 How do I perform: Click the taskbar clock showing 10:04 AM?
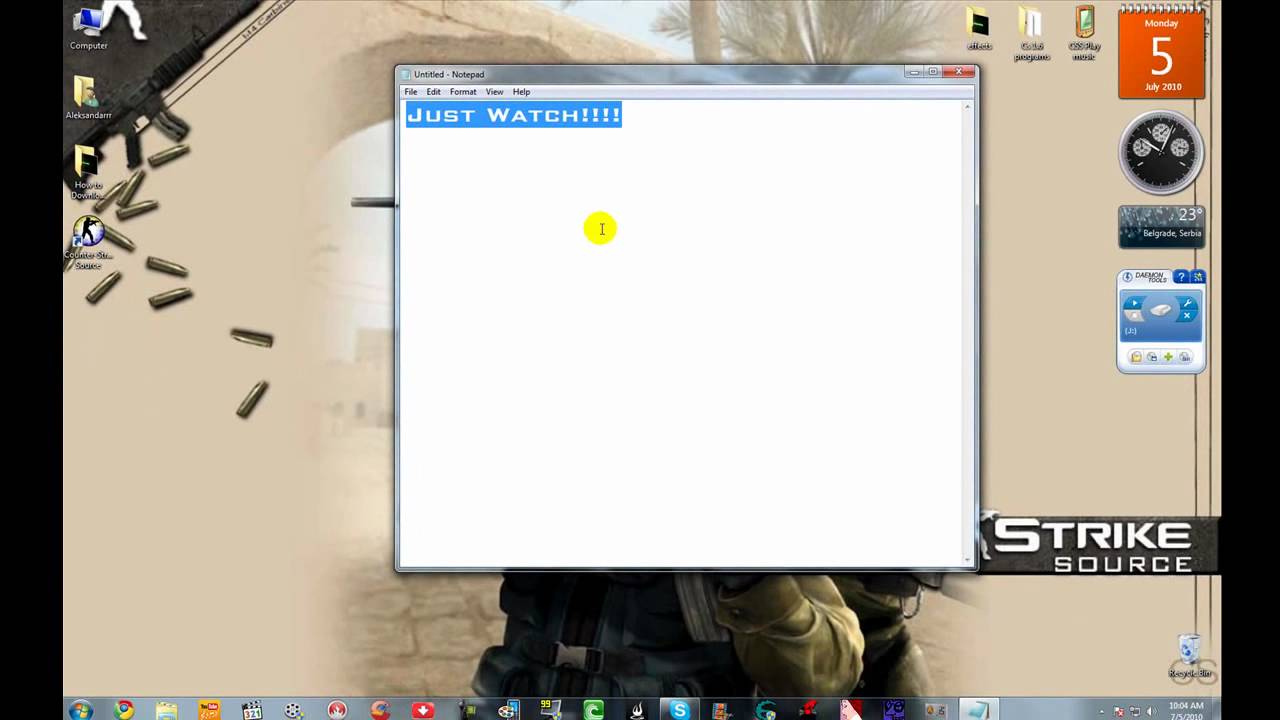pos(1186,711)
